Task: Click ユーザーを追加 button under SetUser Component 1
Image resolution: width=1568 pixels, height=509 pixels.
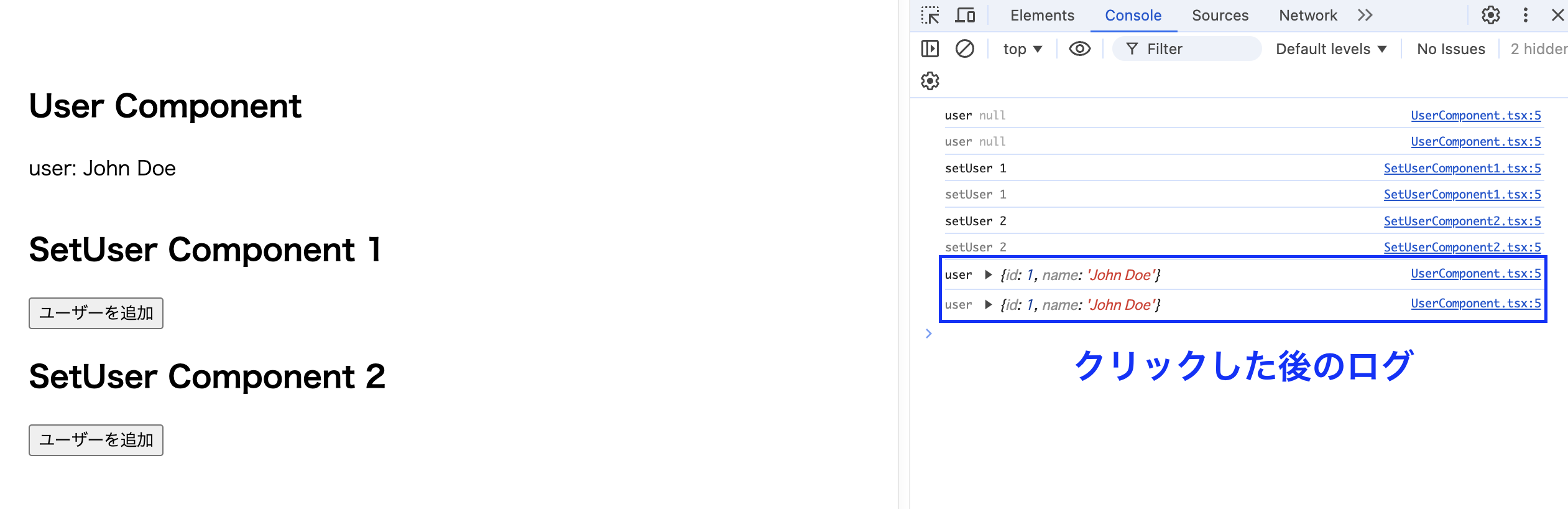Action: tap(96, 313)
